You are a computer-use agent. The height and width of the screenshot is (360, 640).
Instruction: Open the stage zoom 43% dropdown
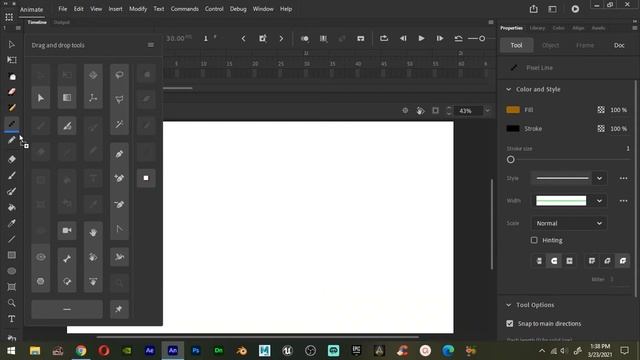point(487,111)
